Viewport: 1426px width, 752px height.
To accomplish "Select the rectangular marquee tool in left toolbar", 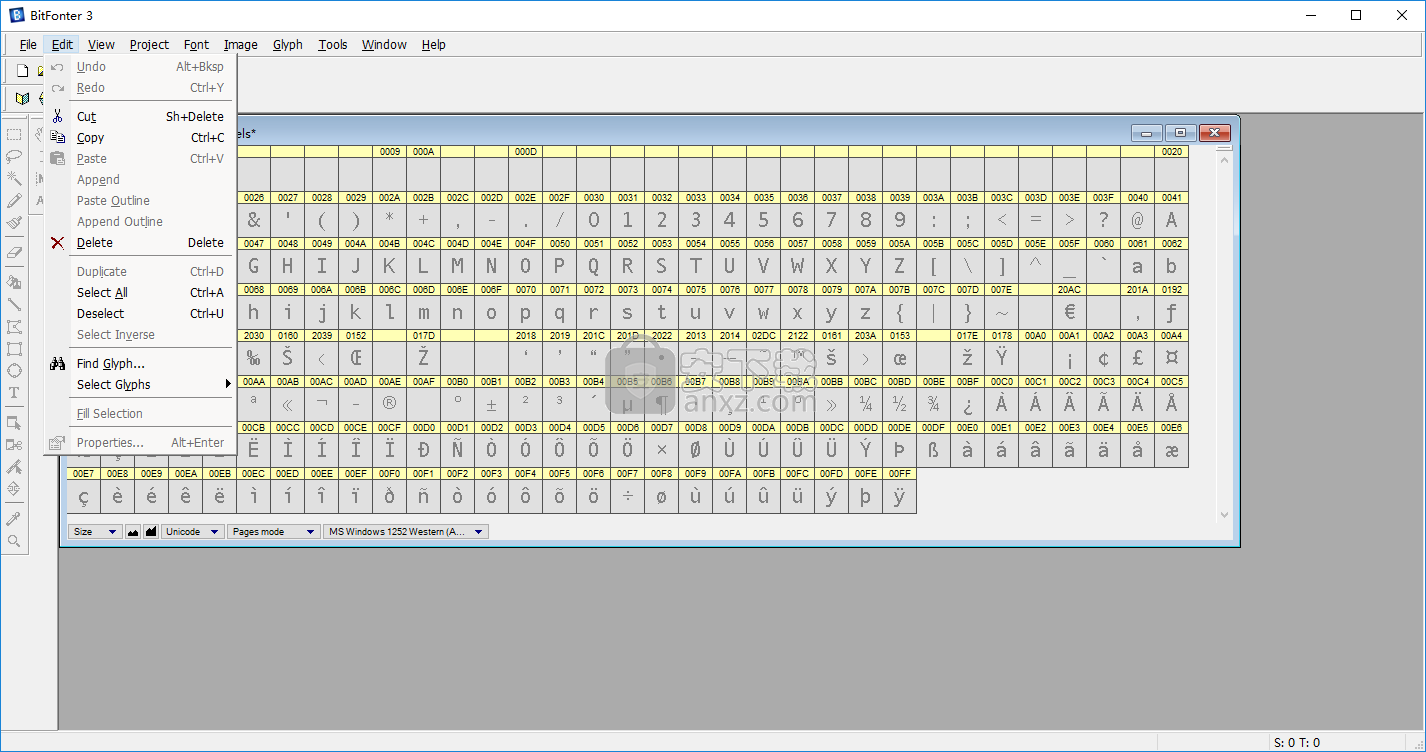I will pyautogui.click(x=14, y=134).
